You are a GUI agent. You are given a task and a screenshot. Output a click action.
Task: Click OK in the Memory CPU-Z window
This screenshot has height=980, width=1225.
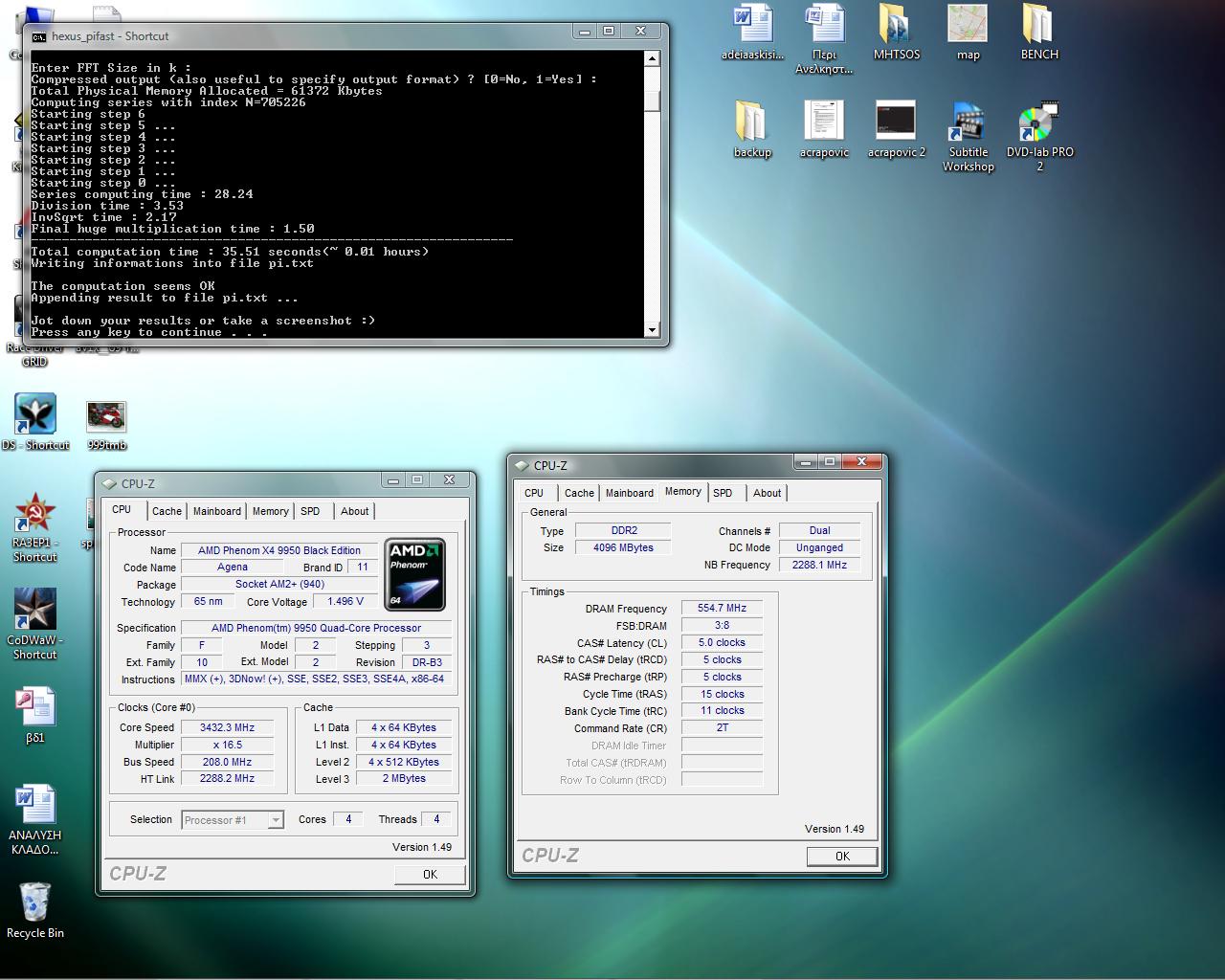pyautogui.click(x=842, y=857)
